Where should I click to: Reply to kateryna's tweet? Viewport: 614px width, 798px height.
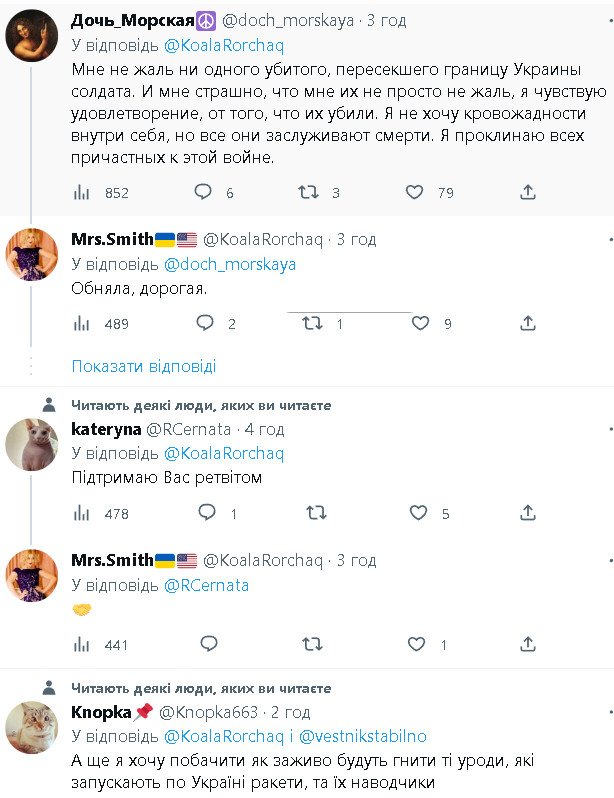click(x=207, y=513)
